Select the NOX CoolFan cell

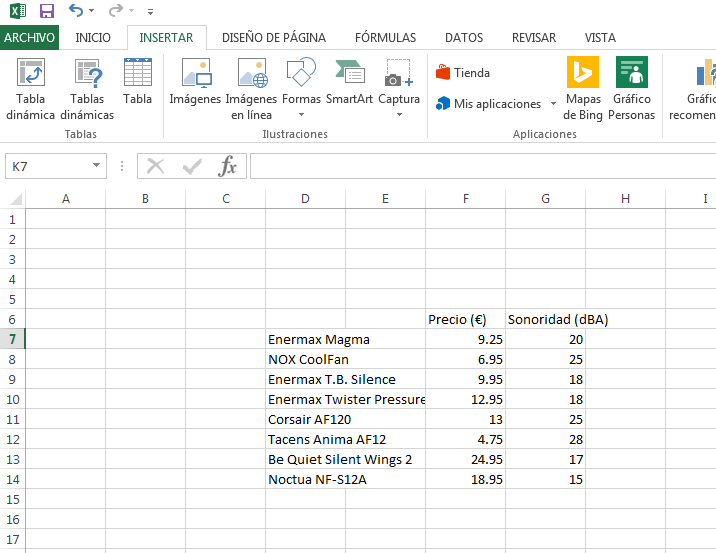coord(305,359)
